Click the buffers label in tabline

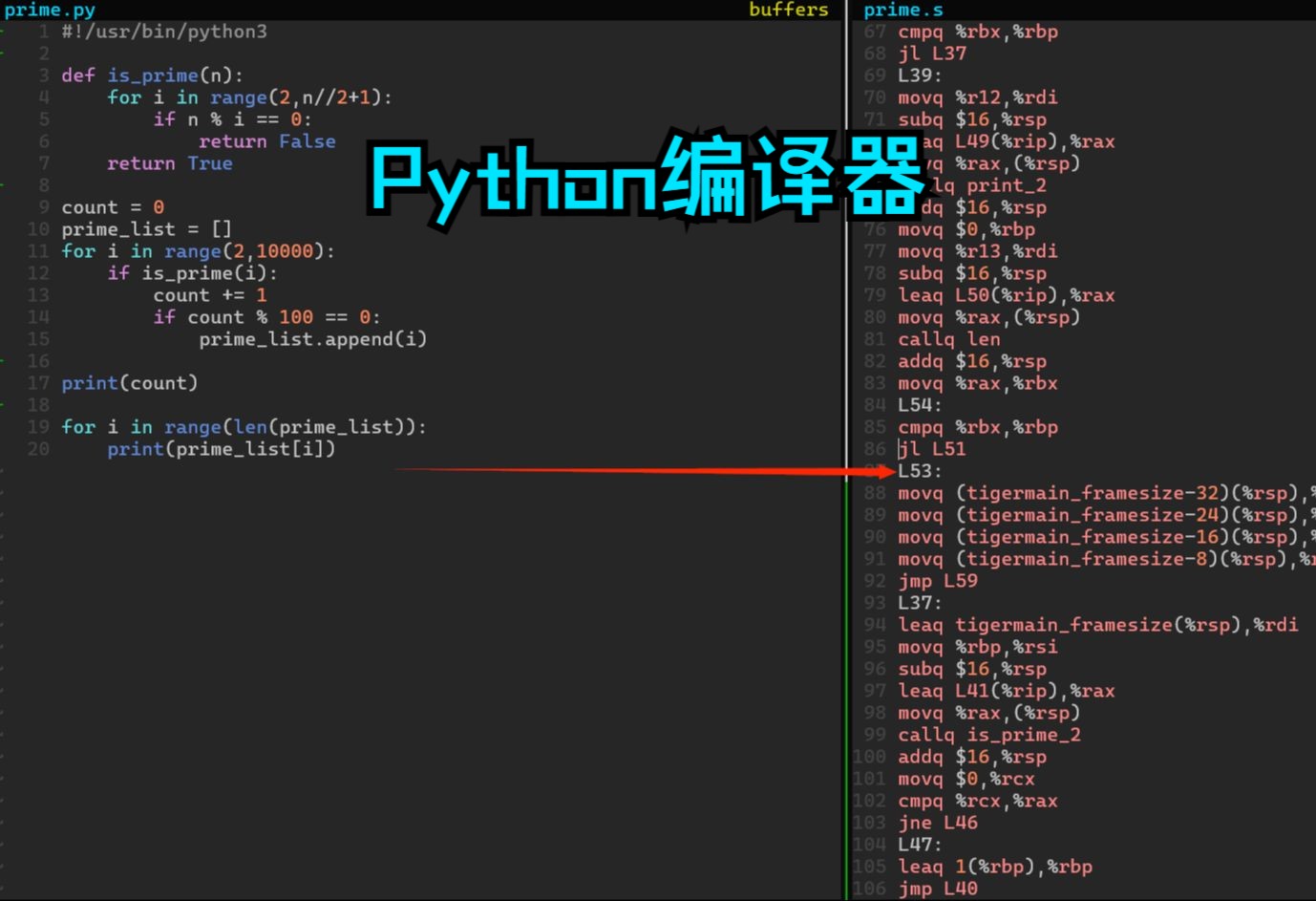click(x=789, y=10)
